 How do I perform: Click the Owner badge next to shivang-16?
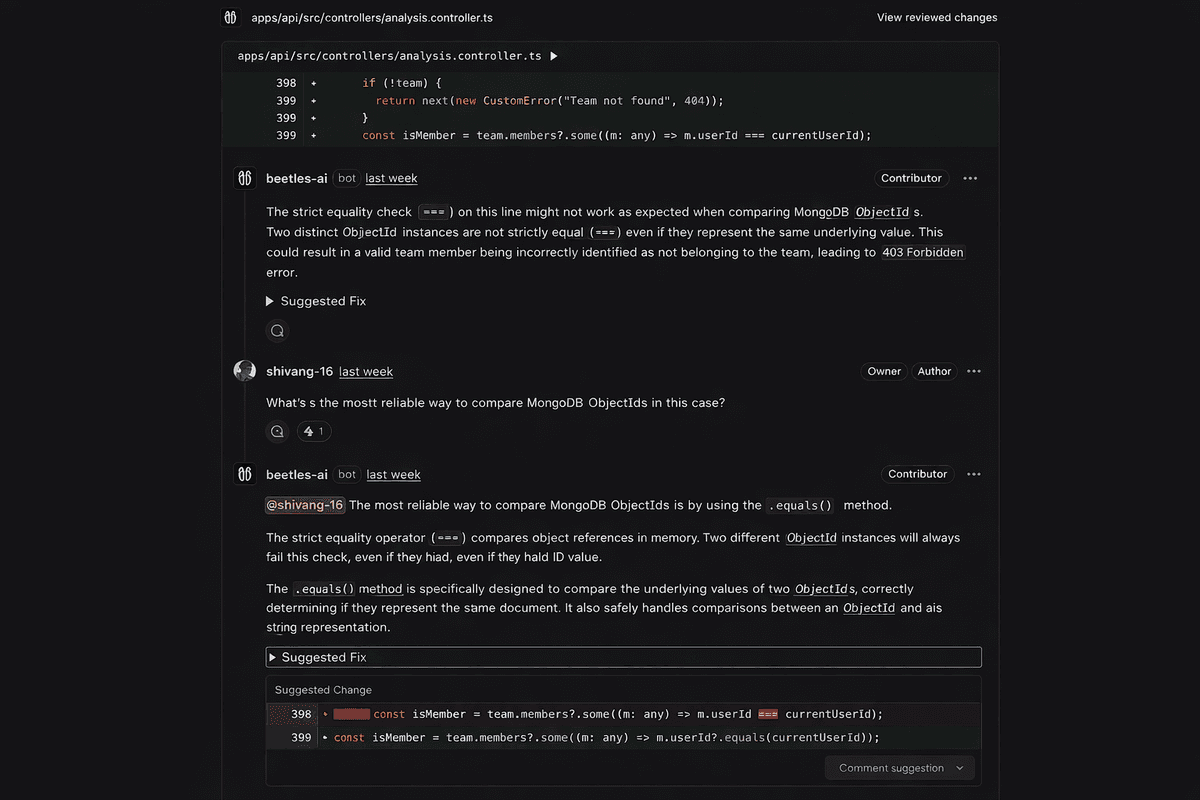[884, 370]
